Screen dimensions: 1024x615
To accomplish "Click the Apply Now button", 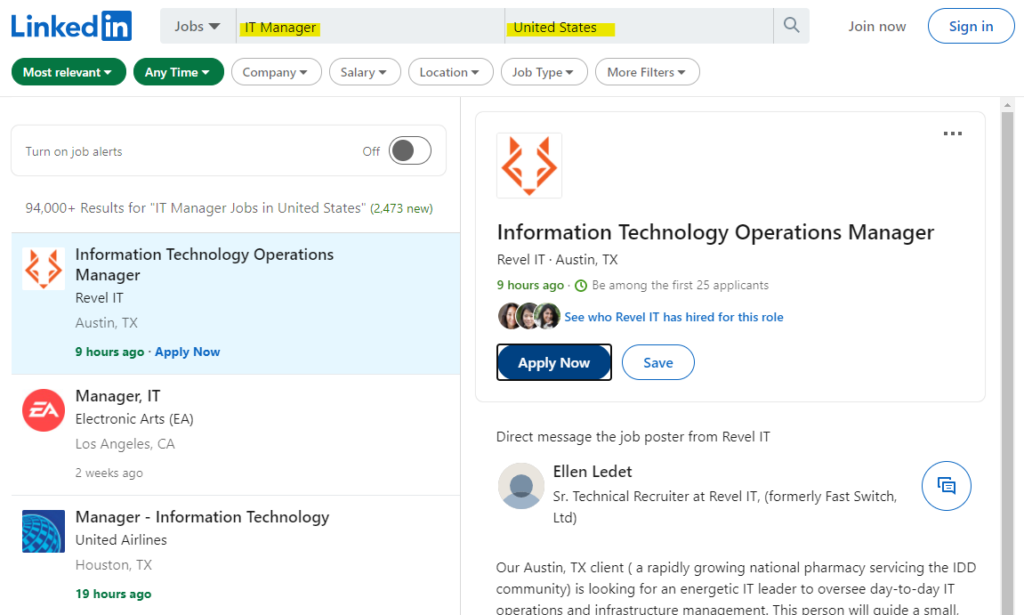I will 554,363.
